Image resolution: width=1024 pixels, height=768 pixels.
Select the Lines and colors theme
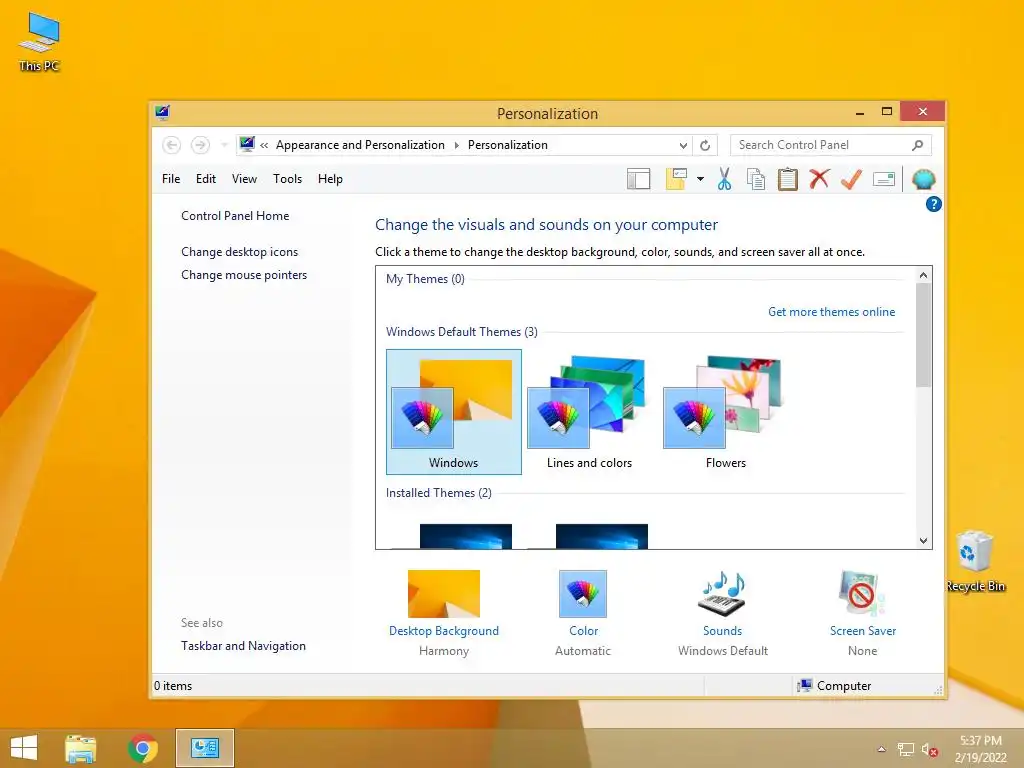(x=589, y=411)
